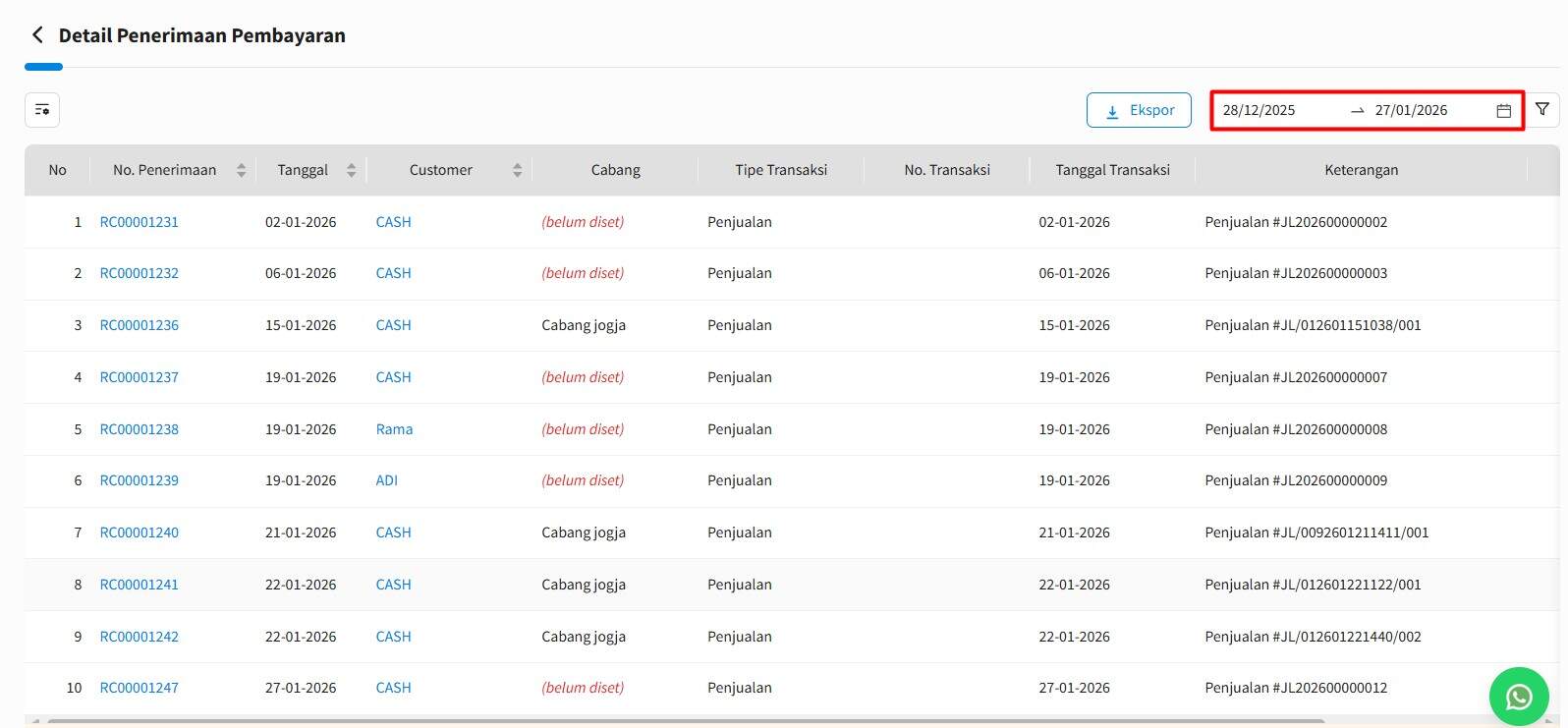
Task: Sort table by Tanggal column arrows
Action: click(351, 170)
